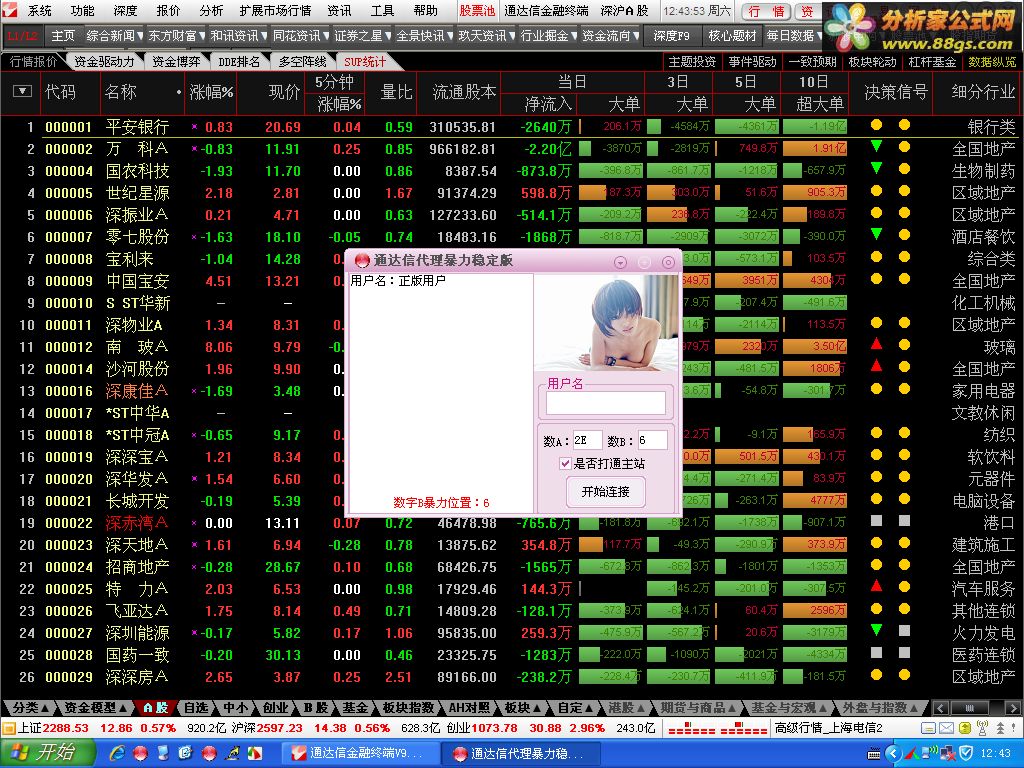
Task: Switch to 创业 bottom tab
Action: 275,708
